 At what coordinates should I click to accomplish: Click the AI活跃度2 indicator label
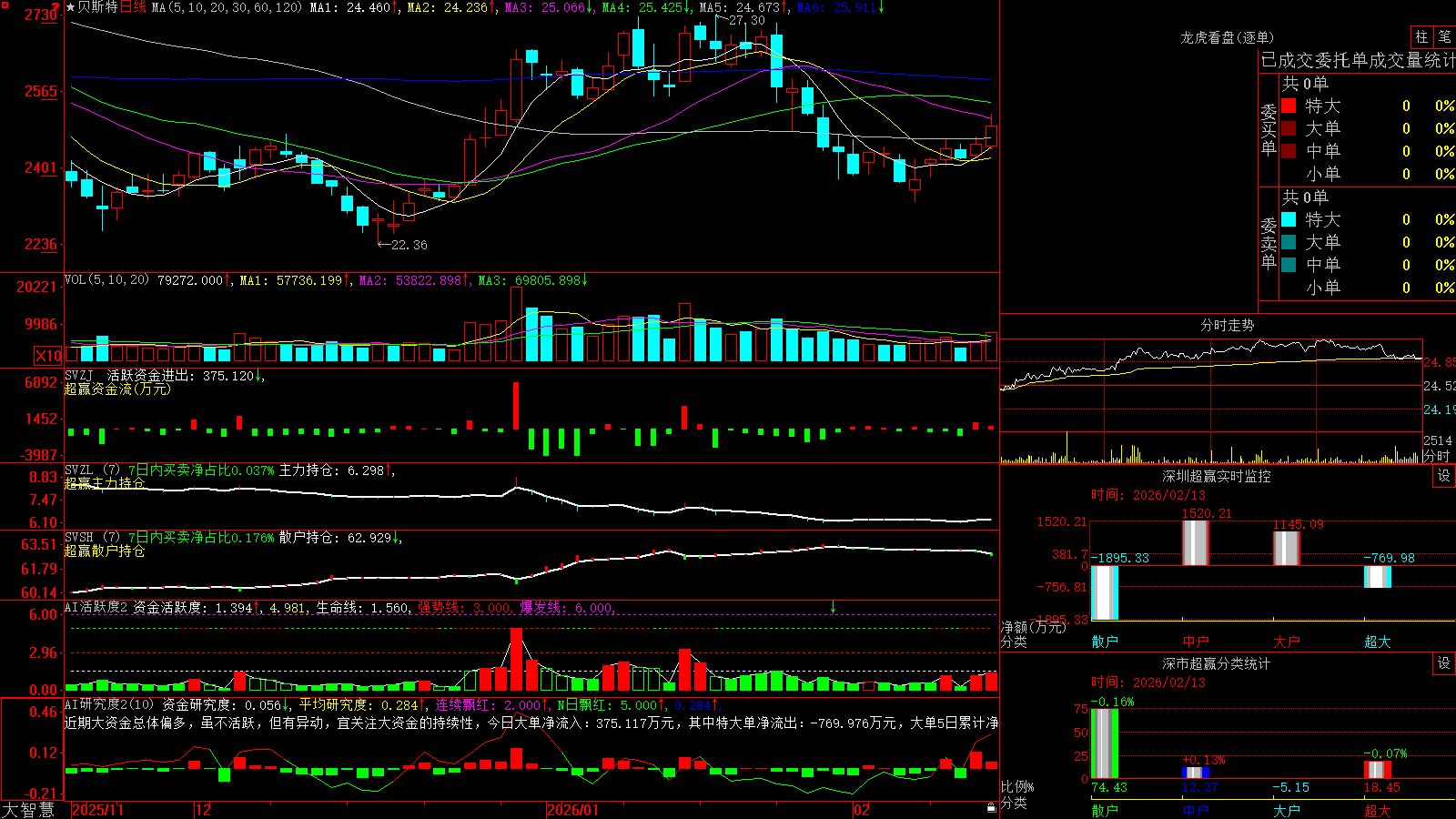(96, 608)
